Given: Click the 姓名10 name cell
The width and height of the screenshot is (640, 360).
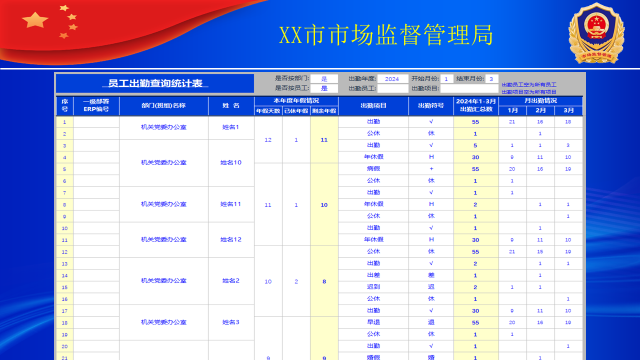Looking at the screenshot, I should point(231,162).
